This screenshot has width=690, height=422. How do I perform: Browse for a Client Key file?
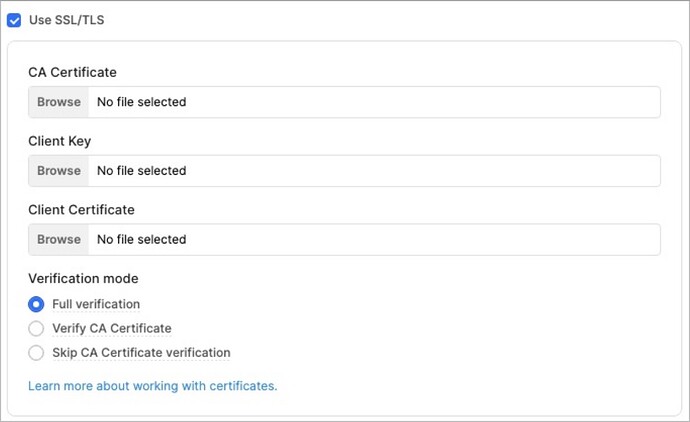point(59,171)
